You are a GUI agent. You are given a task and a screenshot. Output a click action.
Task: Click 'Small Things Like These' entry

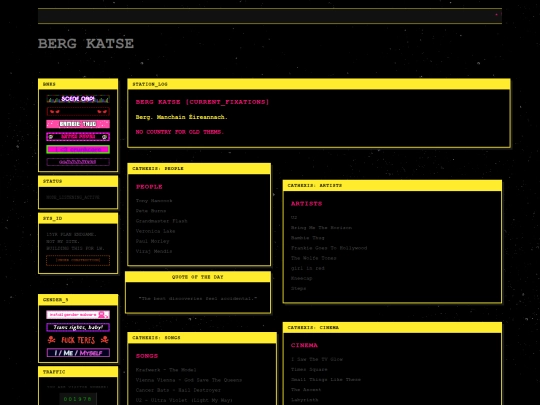pyautogui.click(x=326, y=380)
